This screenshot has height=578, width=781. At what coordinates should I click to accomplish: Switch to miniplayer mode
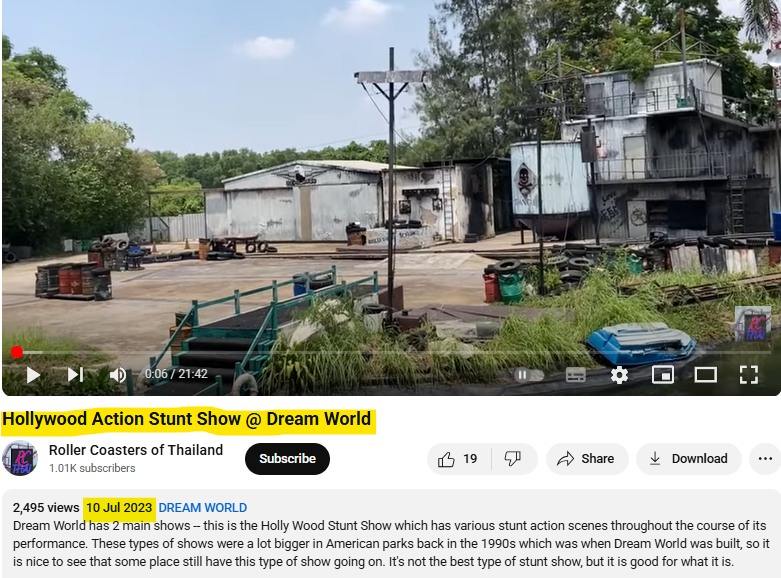point(663,375)
